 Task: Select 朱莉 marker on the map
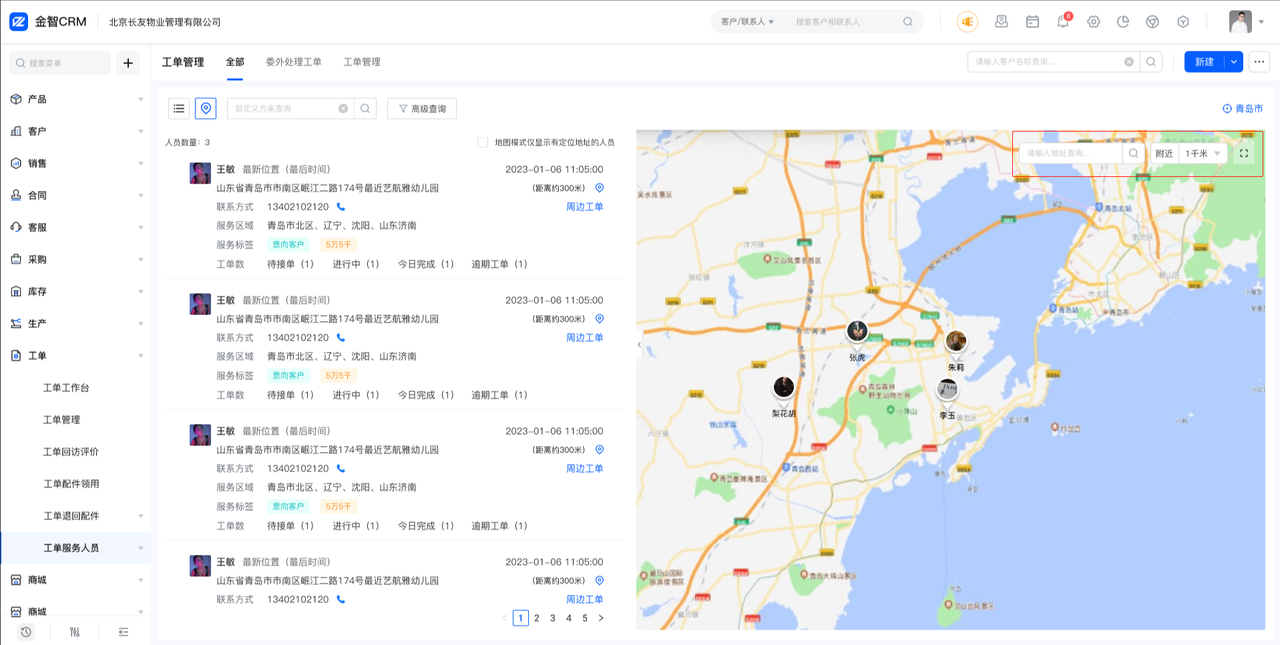coord(956,342)
